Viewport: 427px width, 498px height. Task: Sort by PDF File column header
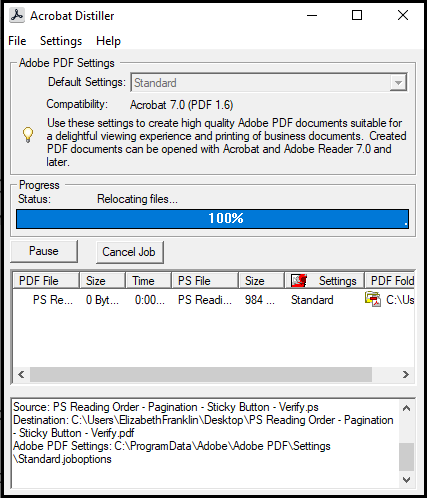[46, 281]
